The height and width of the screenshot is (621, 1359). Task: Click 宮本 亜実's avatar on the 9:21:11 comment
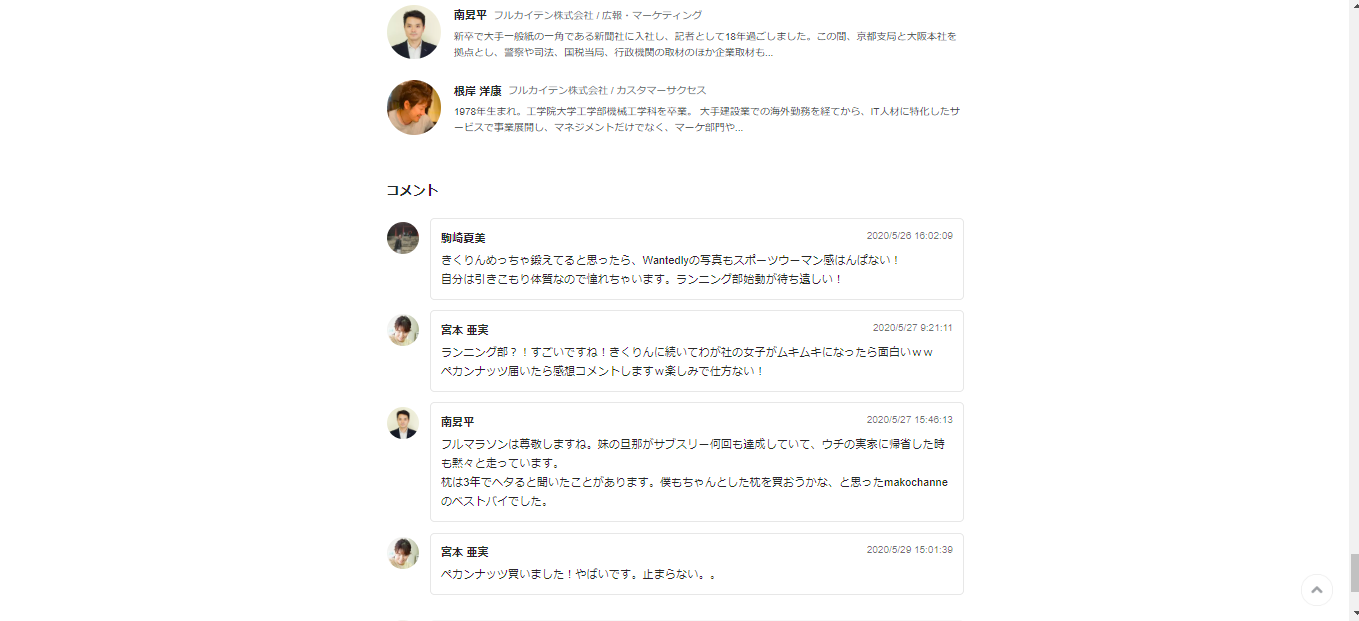(403, 330)
